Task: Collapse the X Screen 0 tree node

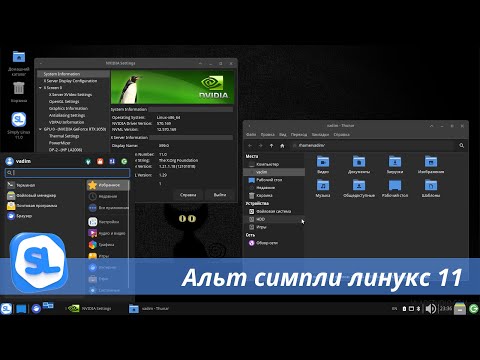Action: pyautogui.click(x=40, y=88)
